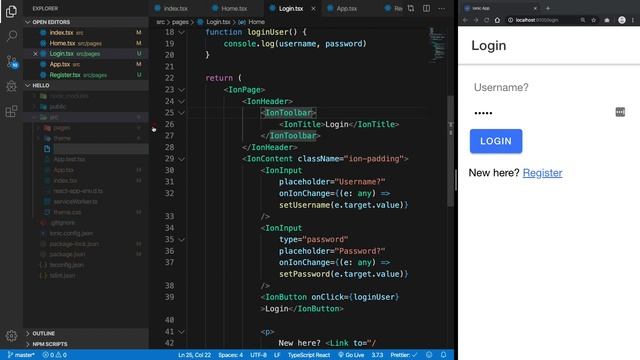Fold the p block at line 41

point(181,332)
